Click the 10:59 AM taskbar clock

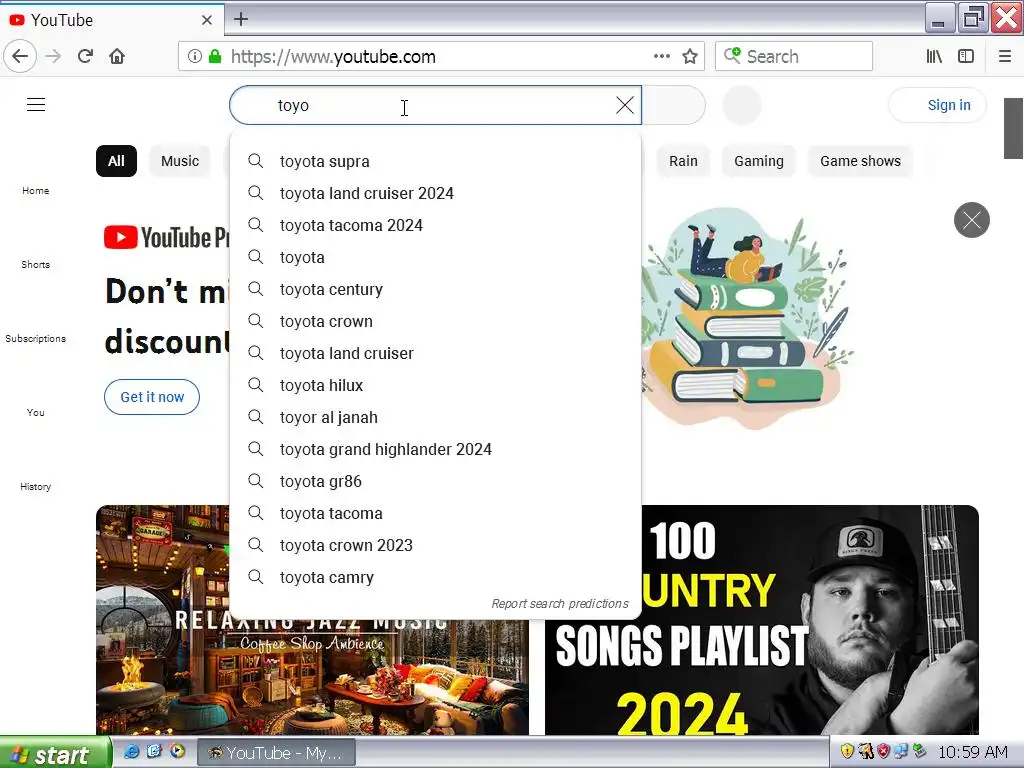972,752
